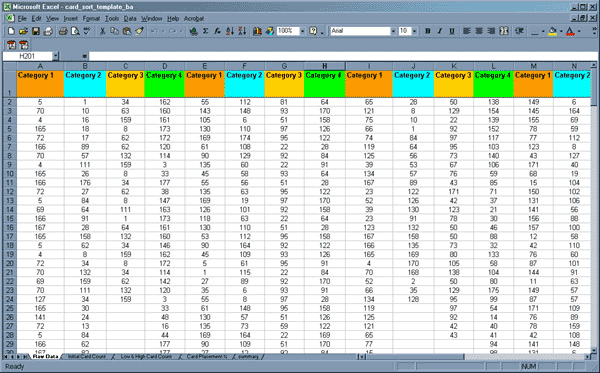Select column H header

pos(324,66)
